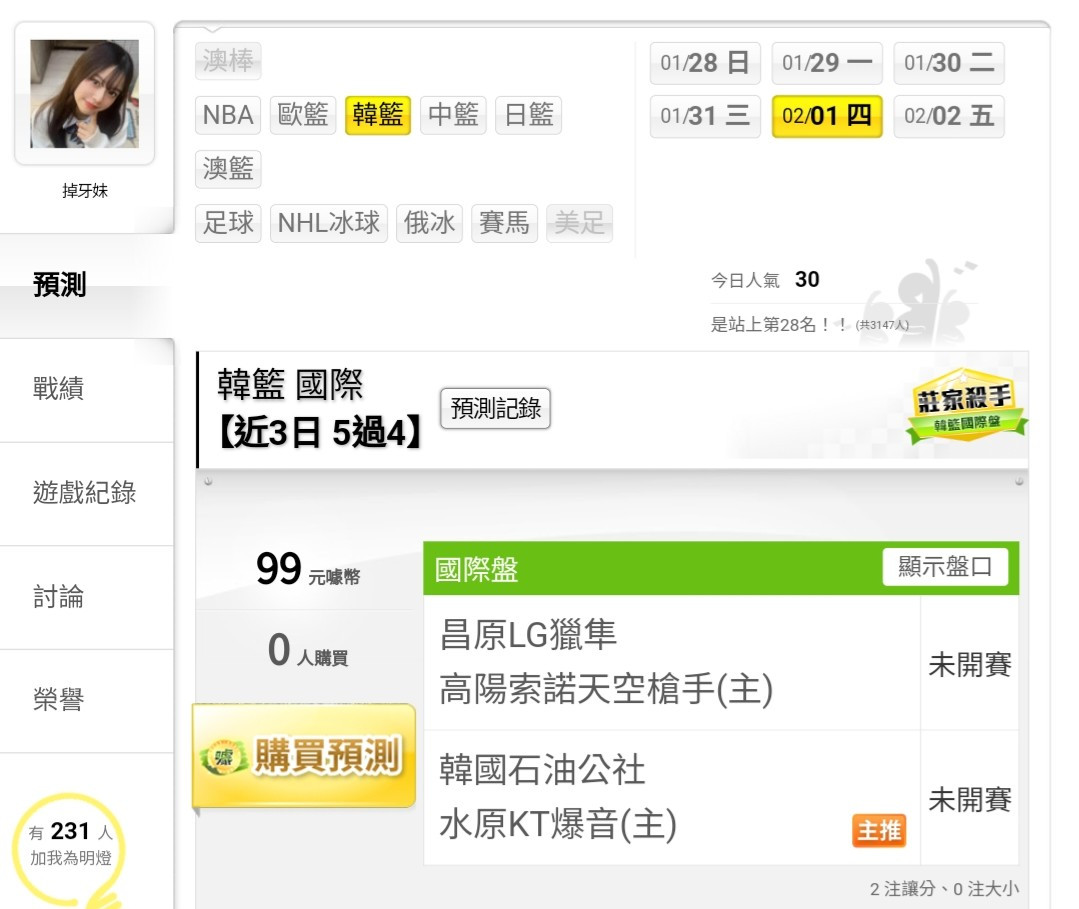Click the 加我為明燈 circle
The width and height of the screenshot is (1079, 909).
click(x=69, y=847)
